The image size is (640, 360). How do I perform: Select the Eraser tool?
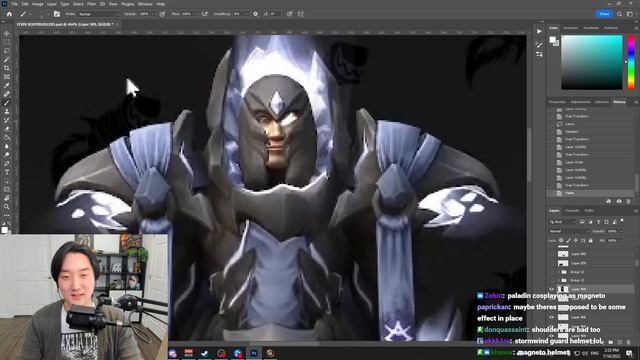[x=7, y=129]
